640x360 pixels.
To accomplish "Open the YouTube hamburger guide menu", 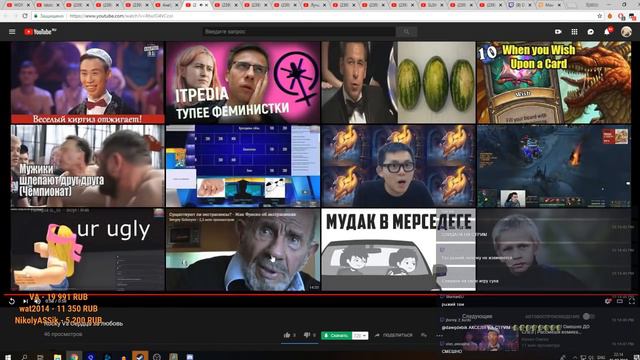I will [x=12, y=32].
